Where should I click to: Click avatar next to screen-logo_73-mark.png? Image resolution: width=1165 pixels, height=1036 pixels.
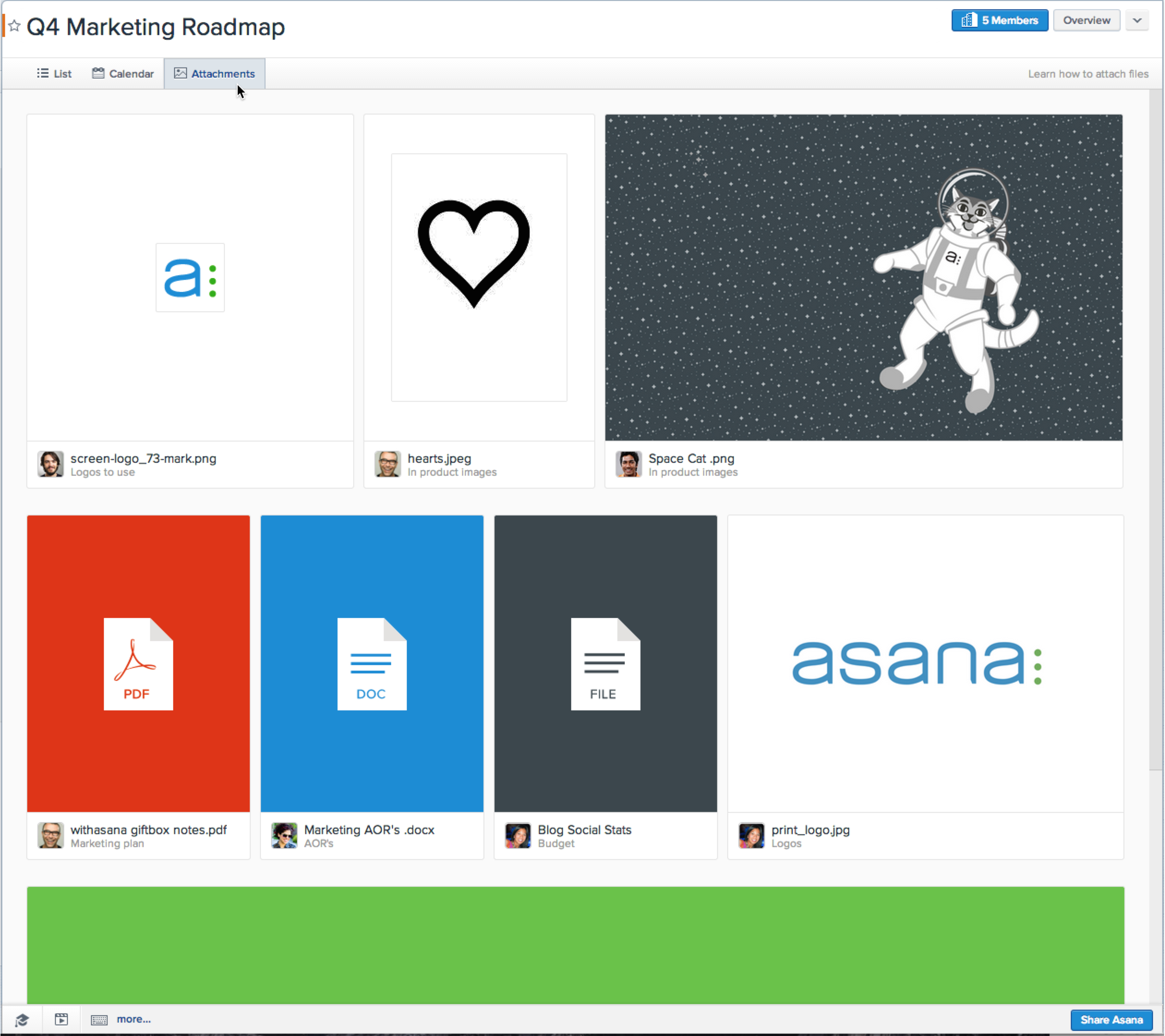(51, 464)
